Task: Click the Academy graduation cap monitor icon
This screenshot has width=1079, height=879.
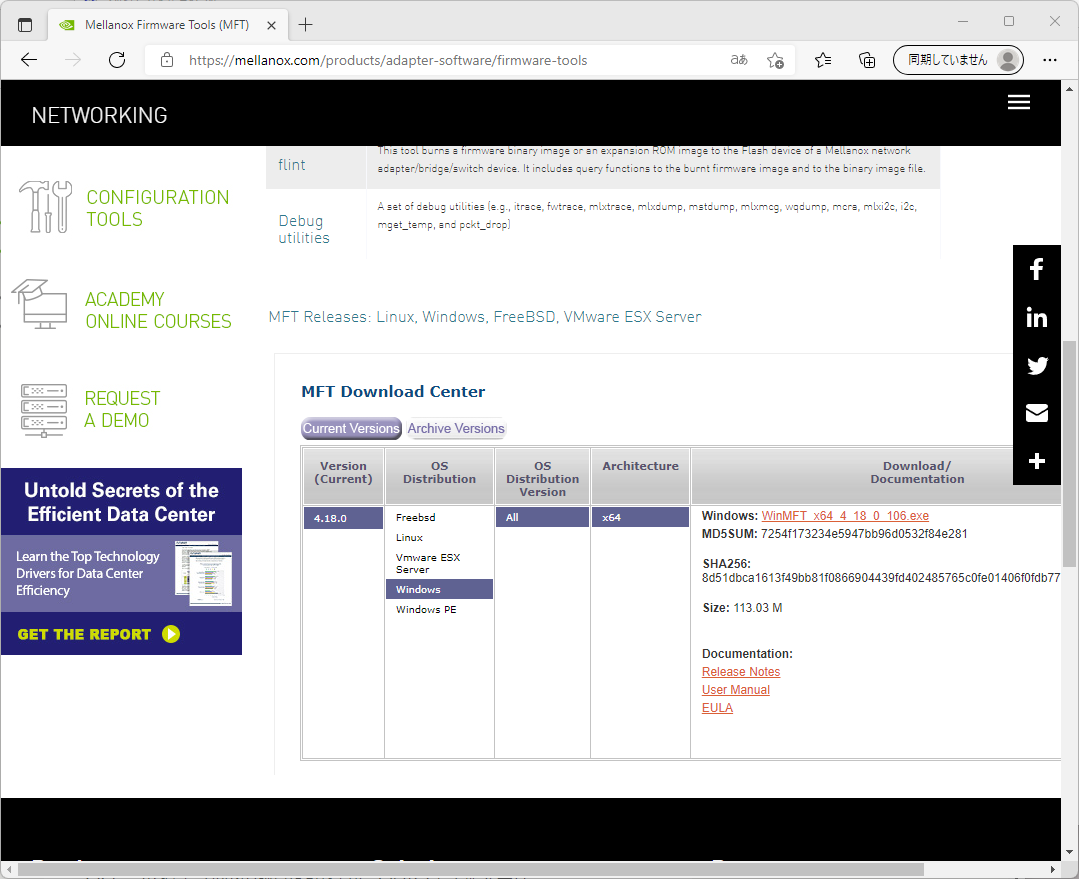Action: (x=40, y=304)
